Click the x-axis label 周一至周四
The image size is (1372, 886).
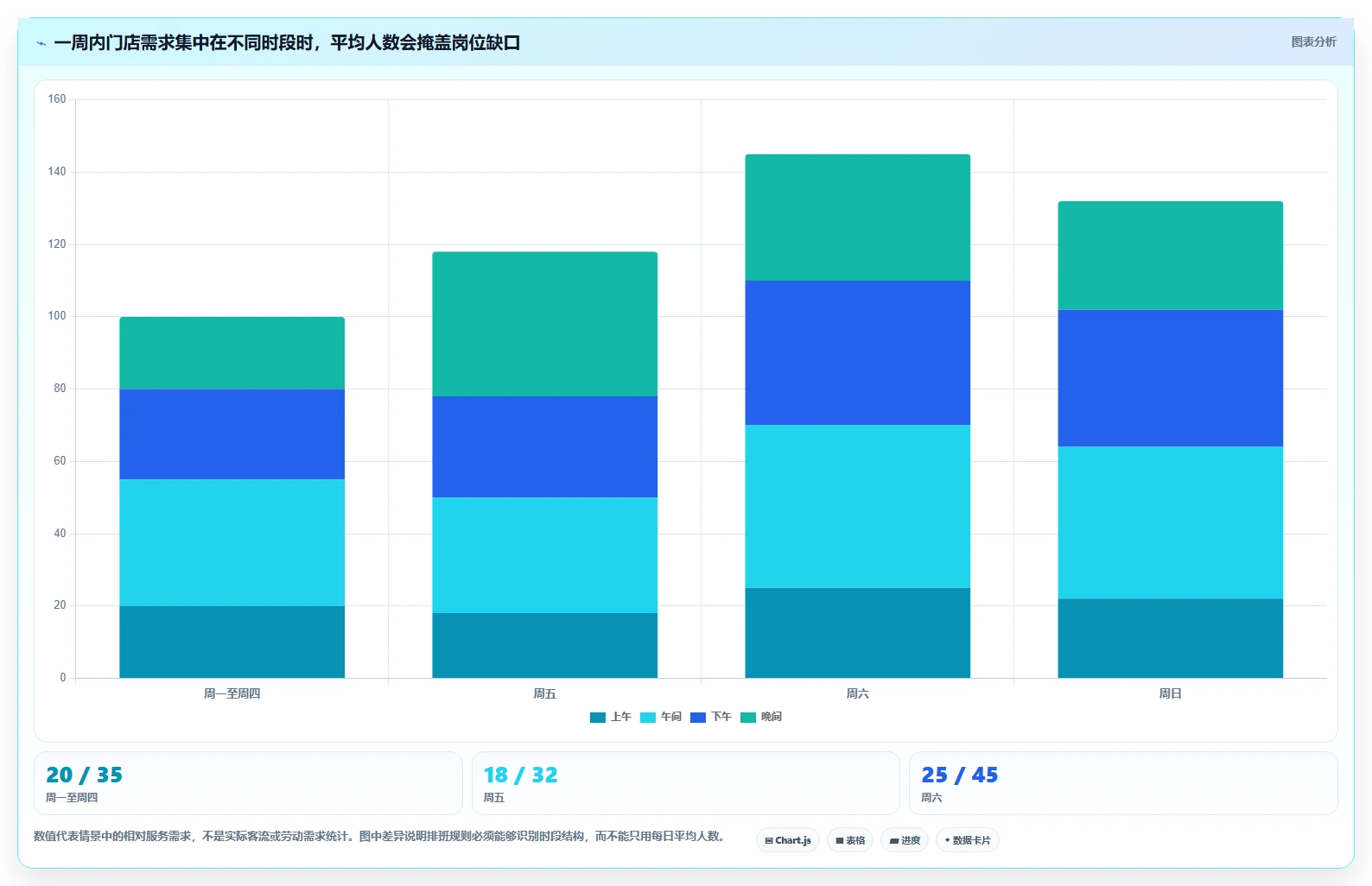click(232, 693)
